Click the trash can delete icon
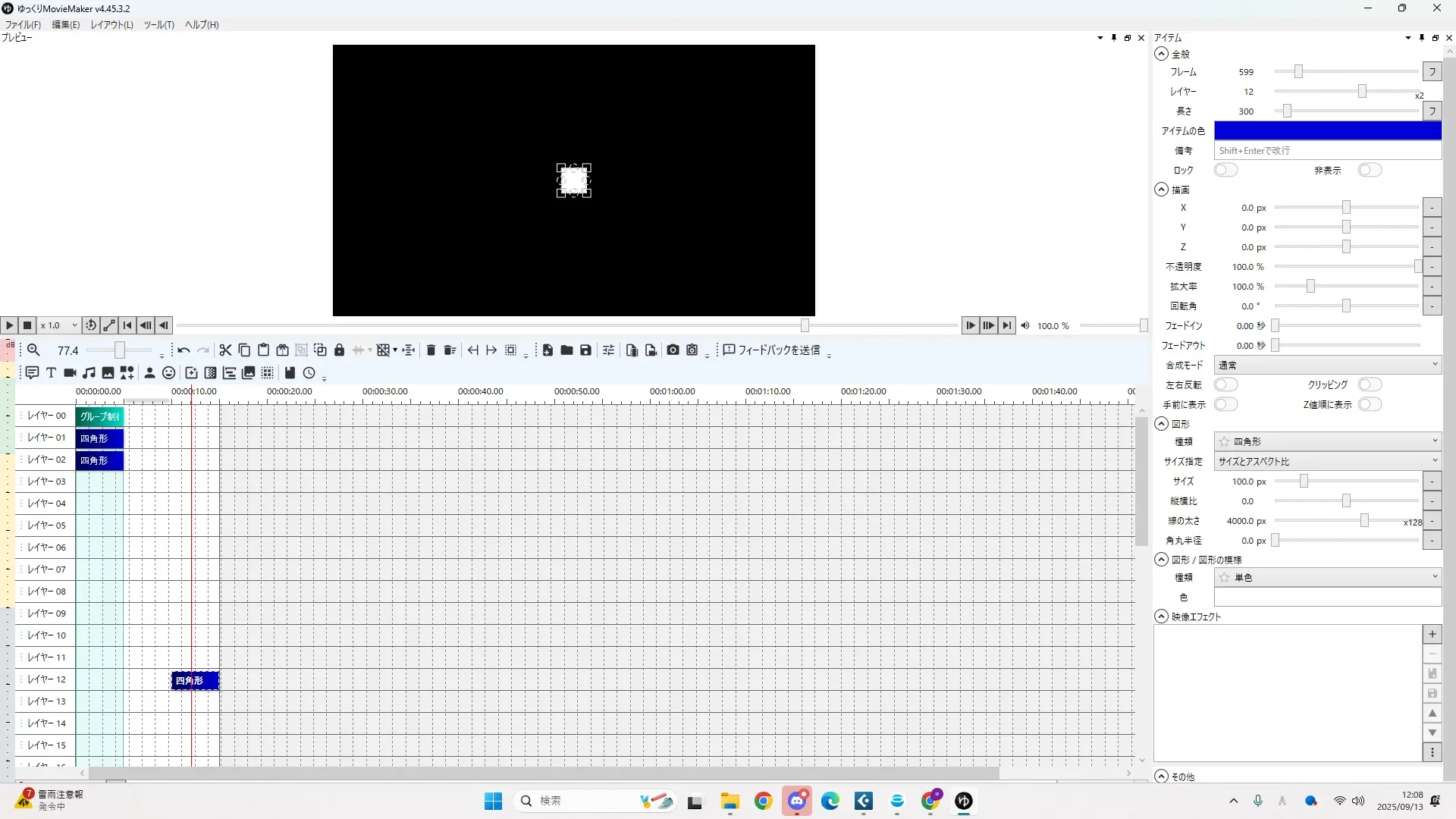The height and width of the screenshot is (819, 1456). tap(431, 350)
